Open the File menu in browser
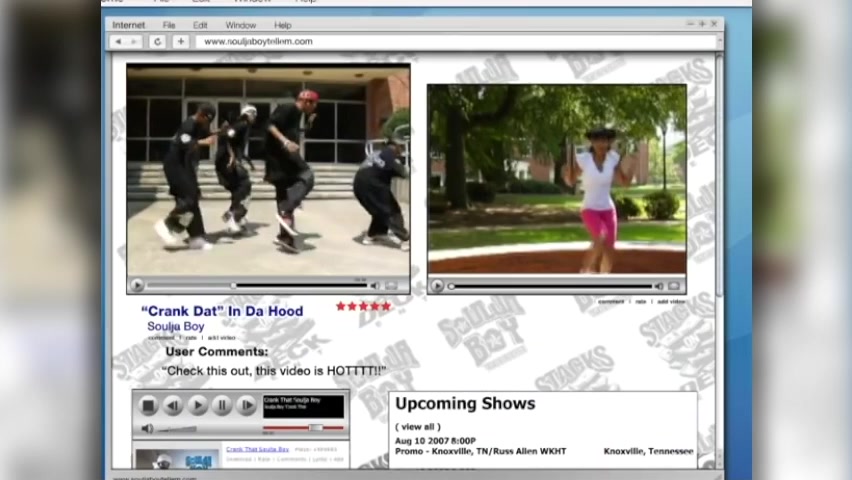 click(169, 25)
